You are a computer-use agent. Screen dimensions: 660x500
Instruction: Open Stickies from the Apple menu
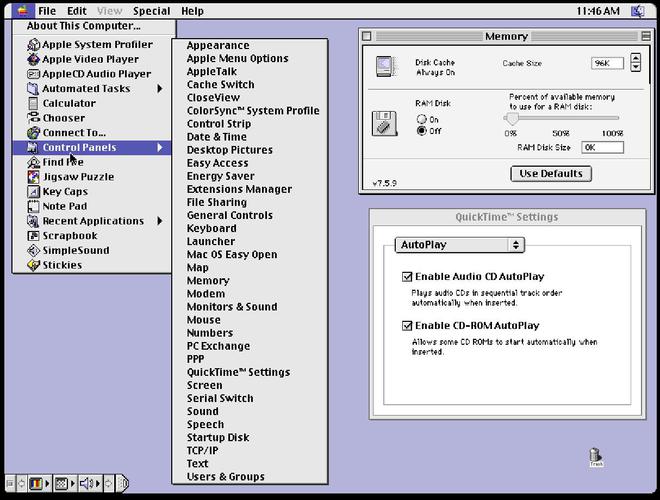coord(91,265)
